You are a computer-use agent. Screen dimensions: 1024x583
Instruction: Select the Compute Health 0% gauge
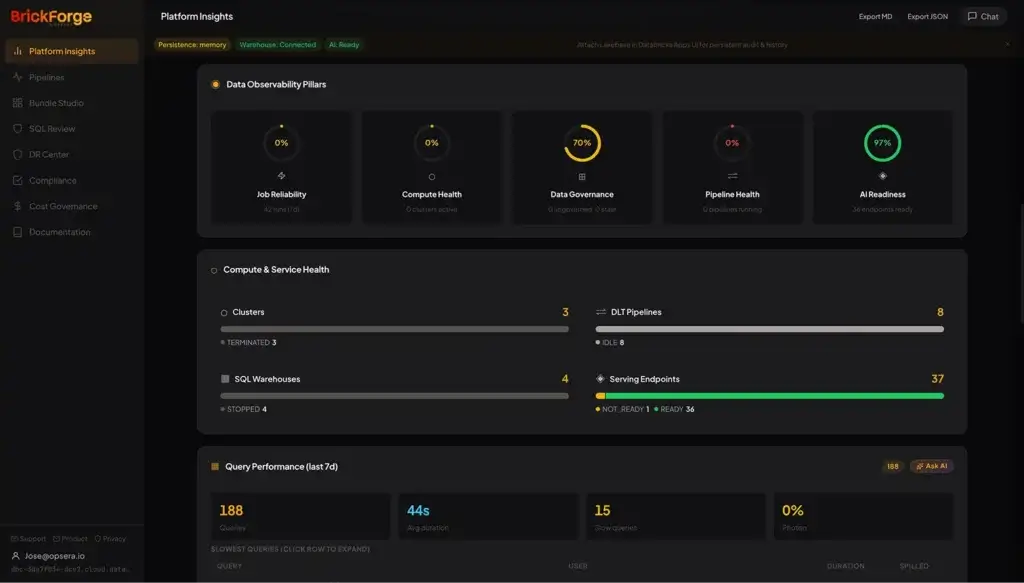click(432, 143)
